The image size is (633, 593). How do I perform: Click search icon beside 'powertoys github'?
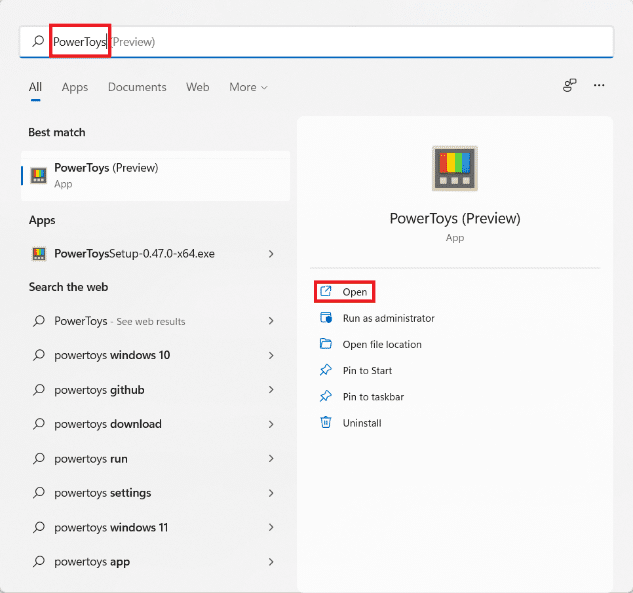tap(39, 390)
